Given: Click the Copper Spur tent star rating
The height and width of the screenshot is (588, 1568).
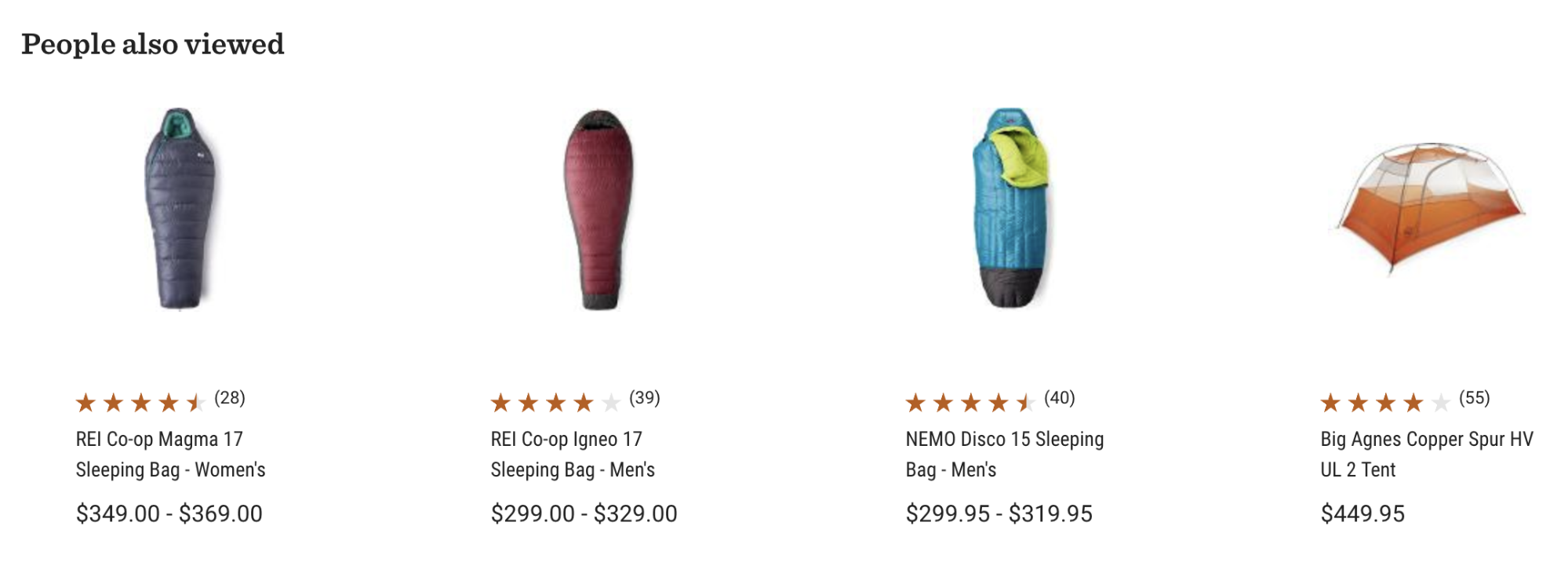Looking at the screenshot, I should click(x=1385, y=403).
